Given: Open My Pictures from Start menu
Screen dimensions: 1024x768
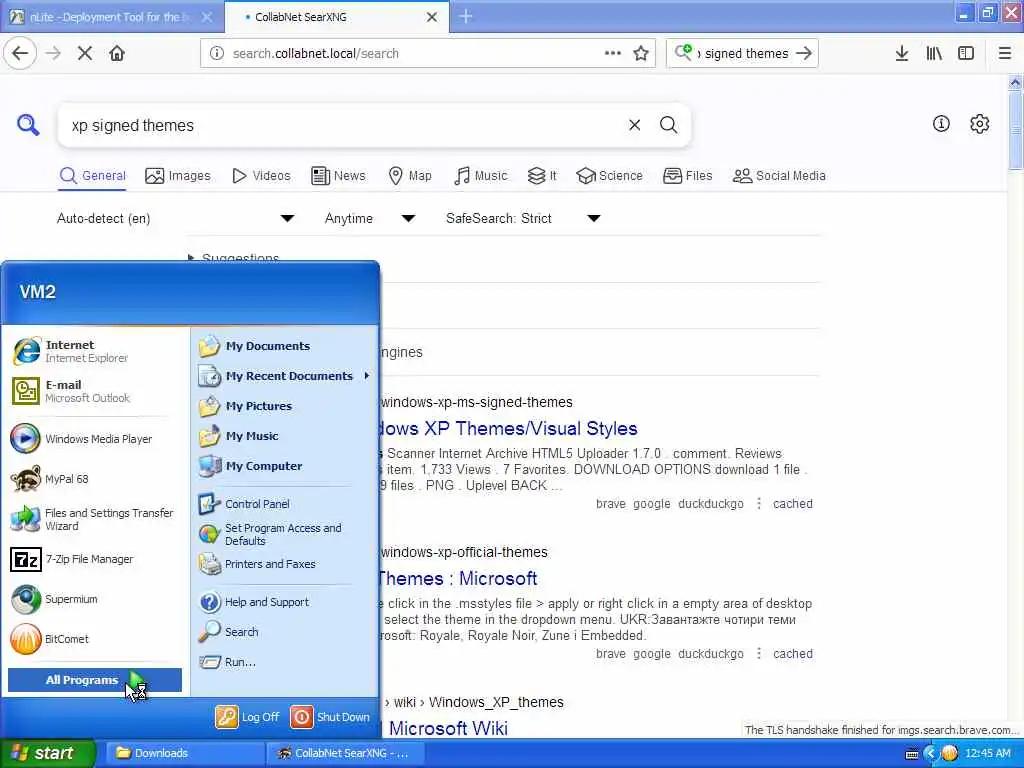Looking at the screenshot, I should point(285,406).
